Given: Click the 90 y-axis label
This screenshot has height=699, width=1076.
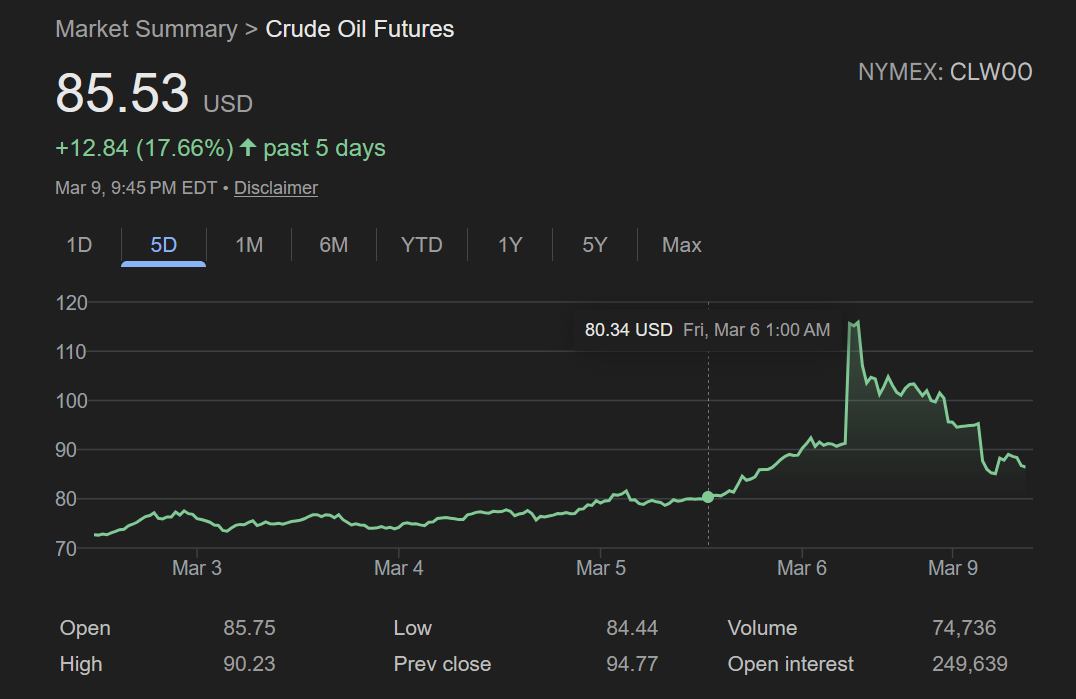Looking at the screenshot, I should click(x=66, y=450).
